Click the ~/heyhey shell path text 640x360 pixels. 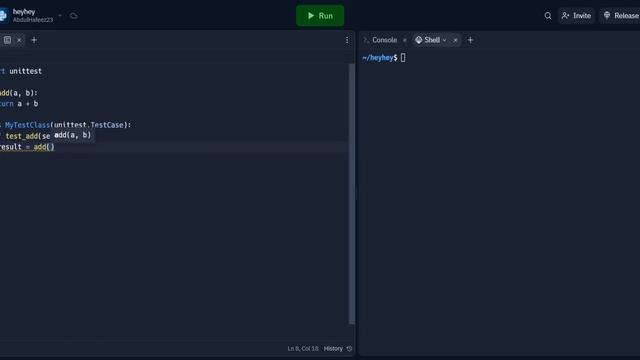pyautogui.click(x=378, y=58)
